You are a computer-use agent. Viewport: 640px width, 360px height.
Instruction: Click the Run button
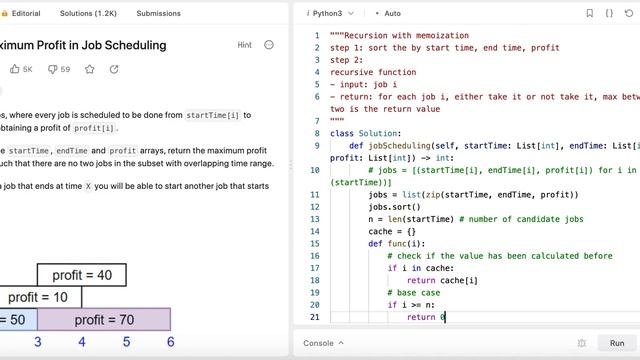click(617, 343)
